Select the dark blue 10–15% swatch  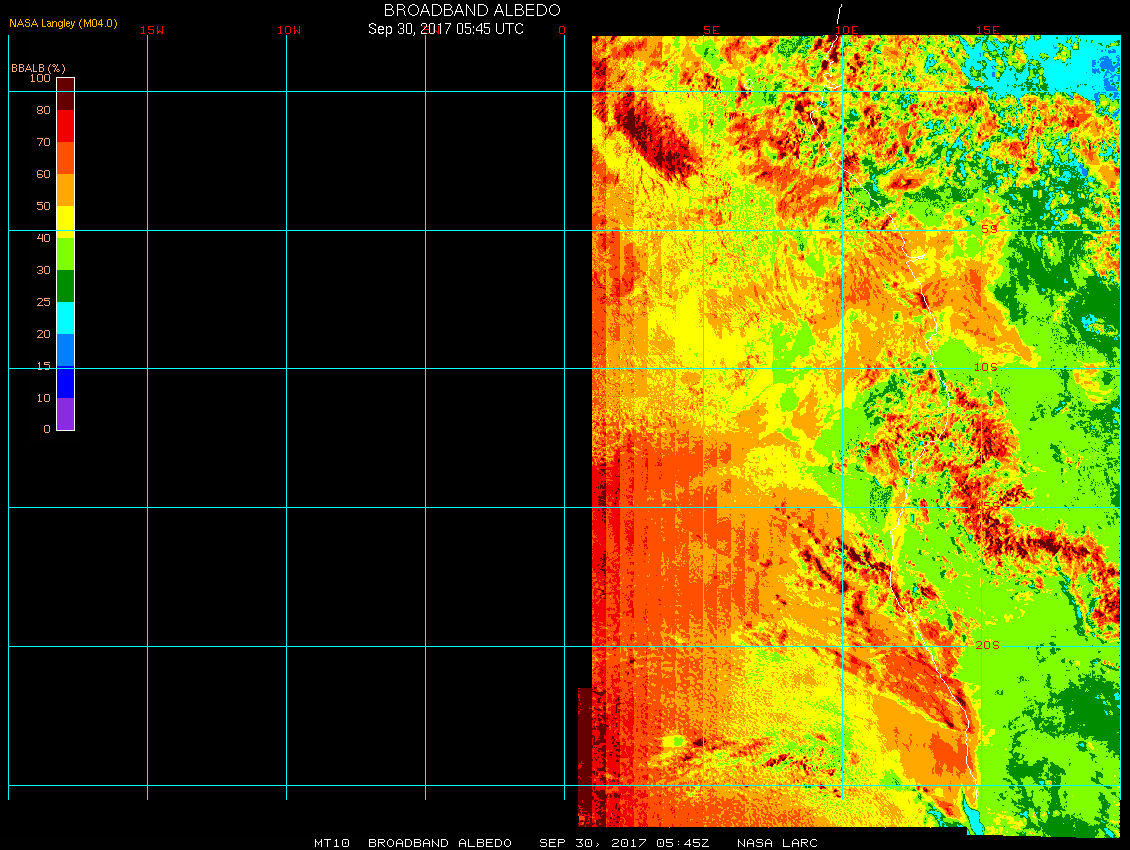pyautogui.click(x=65, y=382)
